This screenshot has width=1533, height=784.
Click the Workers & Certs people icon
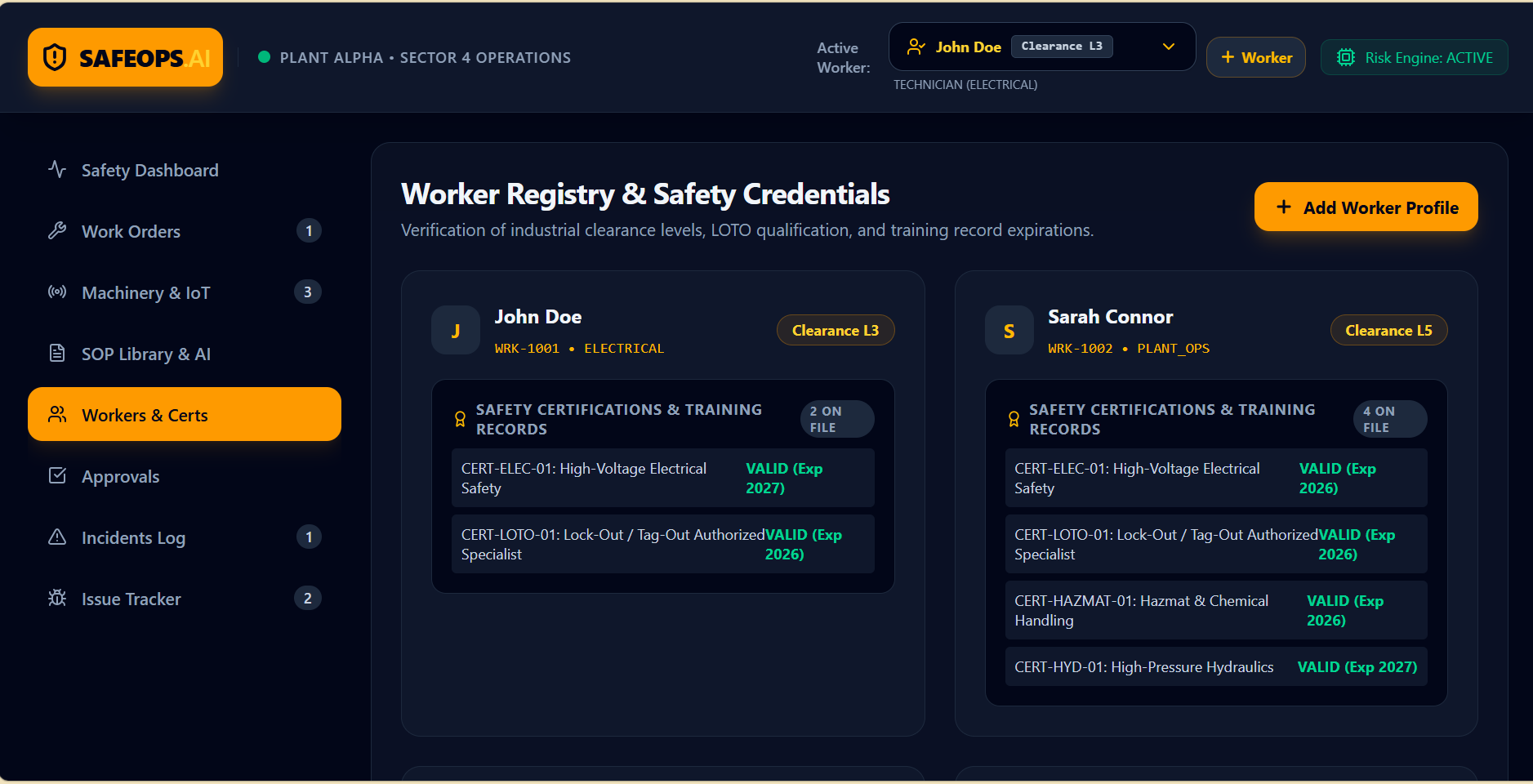pos(57,414)
